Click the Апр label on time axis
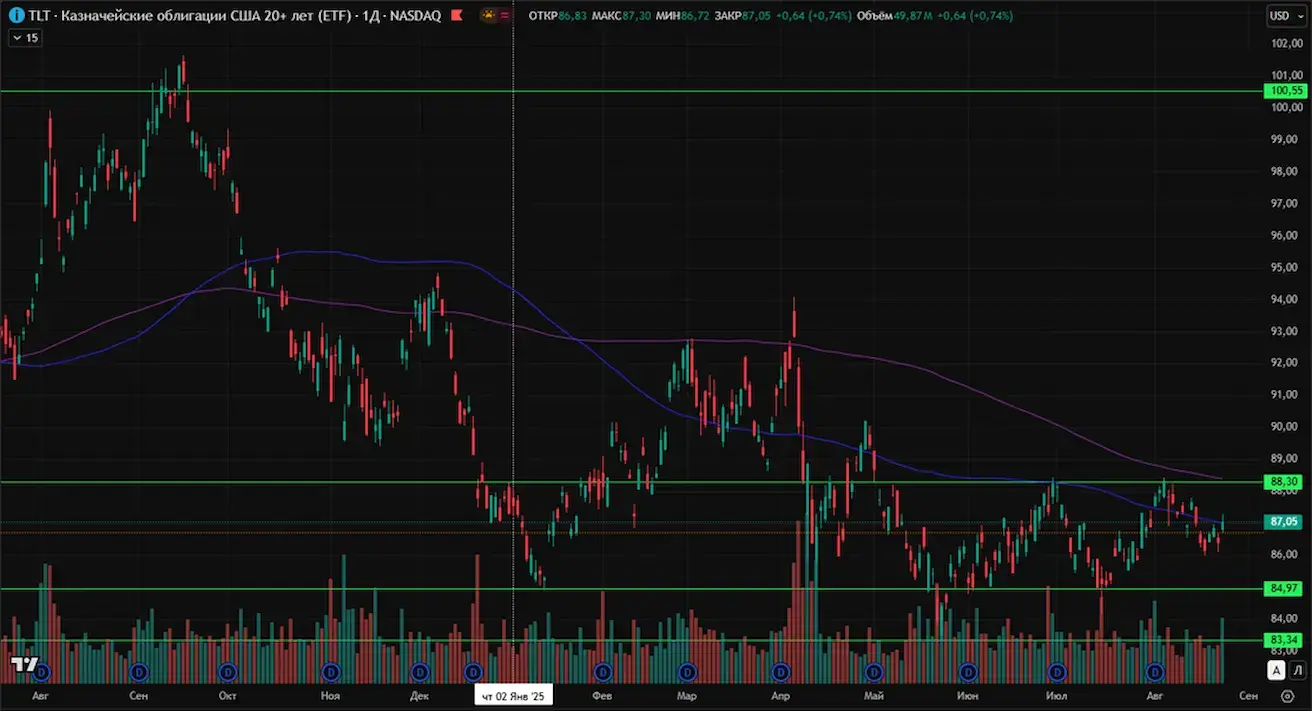This screenshot has height=711, width=1312. (781, 695)
